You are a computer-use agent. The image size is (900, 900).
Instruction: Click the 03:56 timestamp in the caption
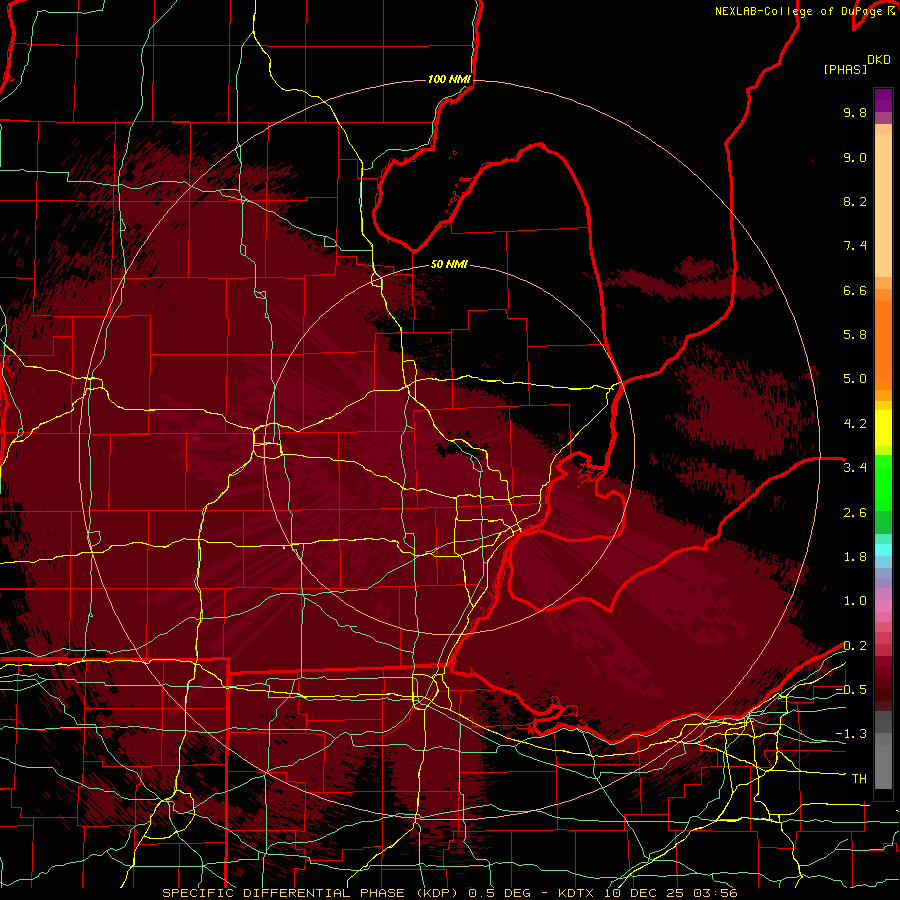pos(715,893)
